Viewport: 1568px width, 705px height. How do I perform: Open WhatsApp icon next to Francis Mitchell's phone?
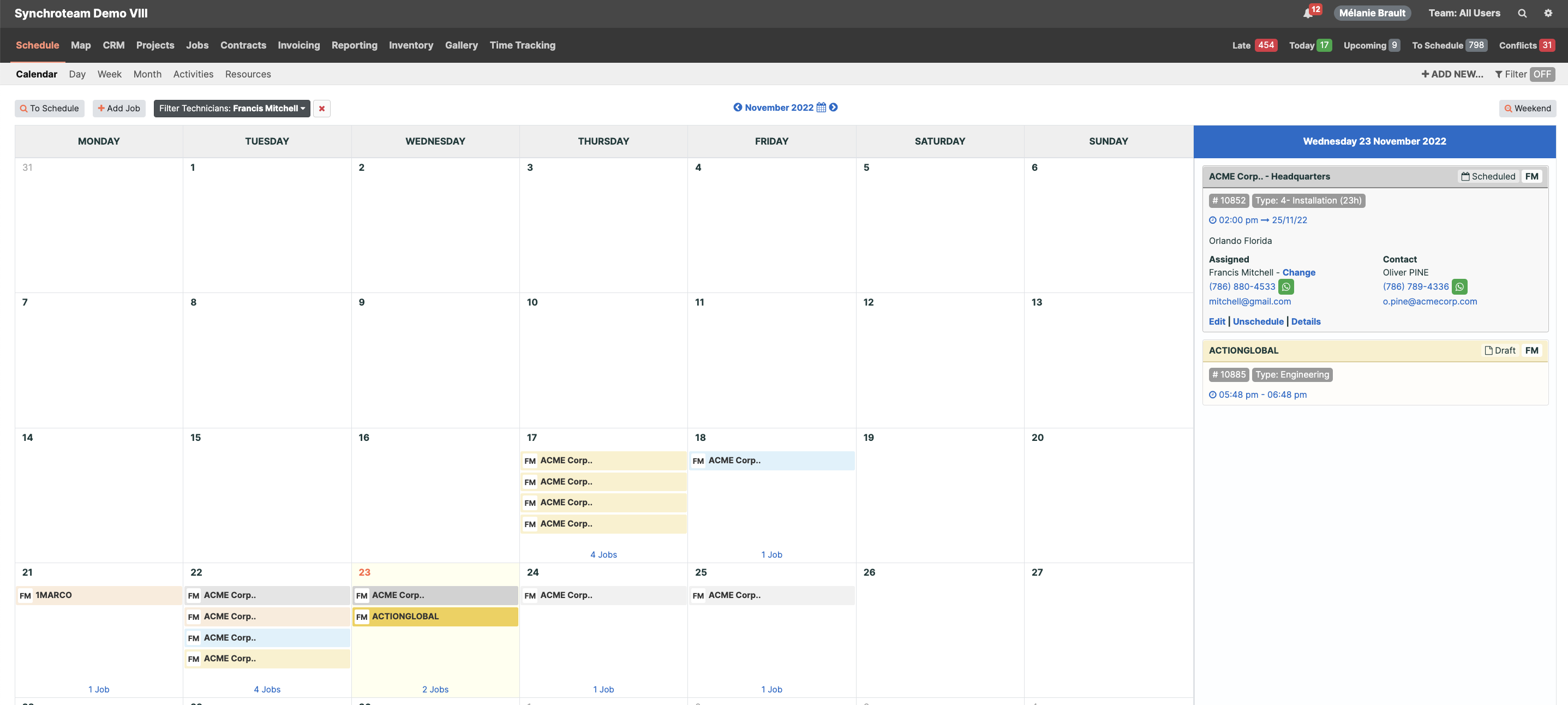click(x=1285, y=287)
